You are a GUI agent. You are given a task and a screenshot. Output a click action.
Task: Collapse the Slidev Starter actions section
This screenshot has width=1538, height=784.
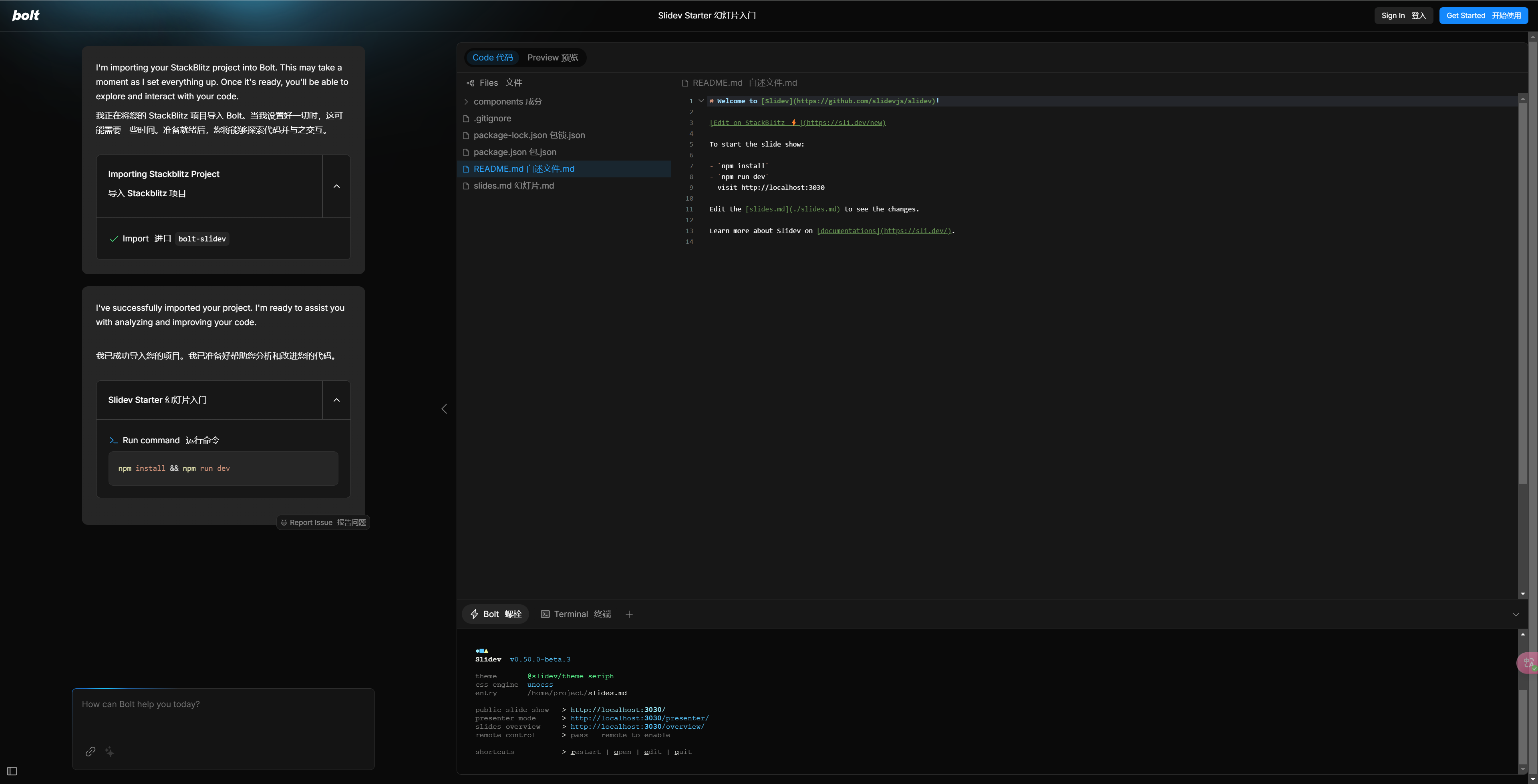pyautogui.click(x=337, y=400)
